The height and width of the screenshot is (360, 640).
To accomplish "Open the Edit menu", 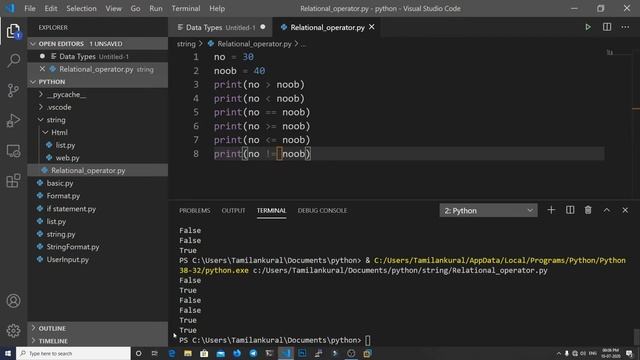I will (x=51, y=8).
